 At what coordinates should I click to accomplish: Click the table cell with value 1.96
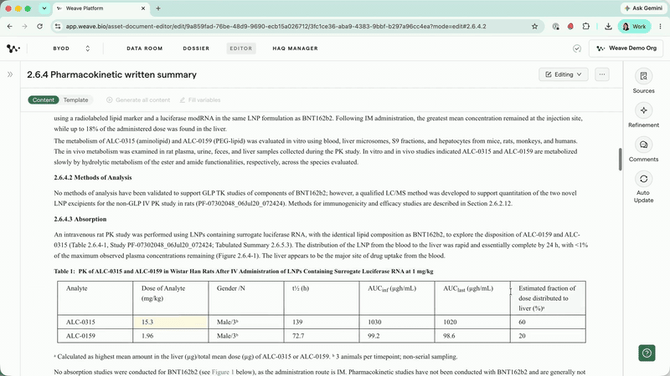click(x=170, y=336)
